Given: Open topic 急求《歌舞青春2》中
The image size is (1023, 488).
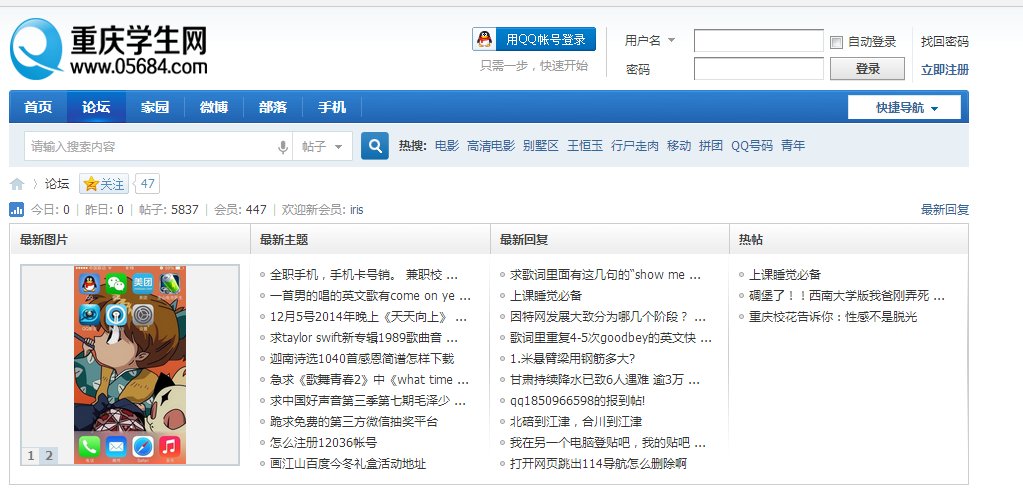Looking at the screenshot, I should click(369, 380).
